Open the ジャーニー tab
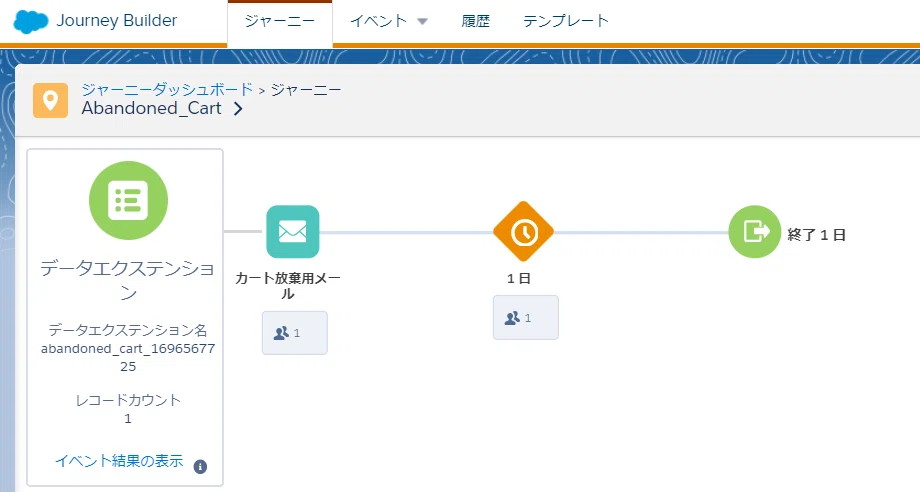This screenshot has height=492, width=920. tap(280, 22)
